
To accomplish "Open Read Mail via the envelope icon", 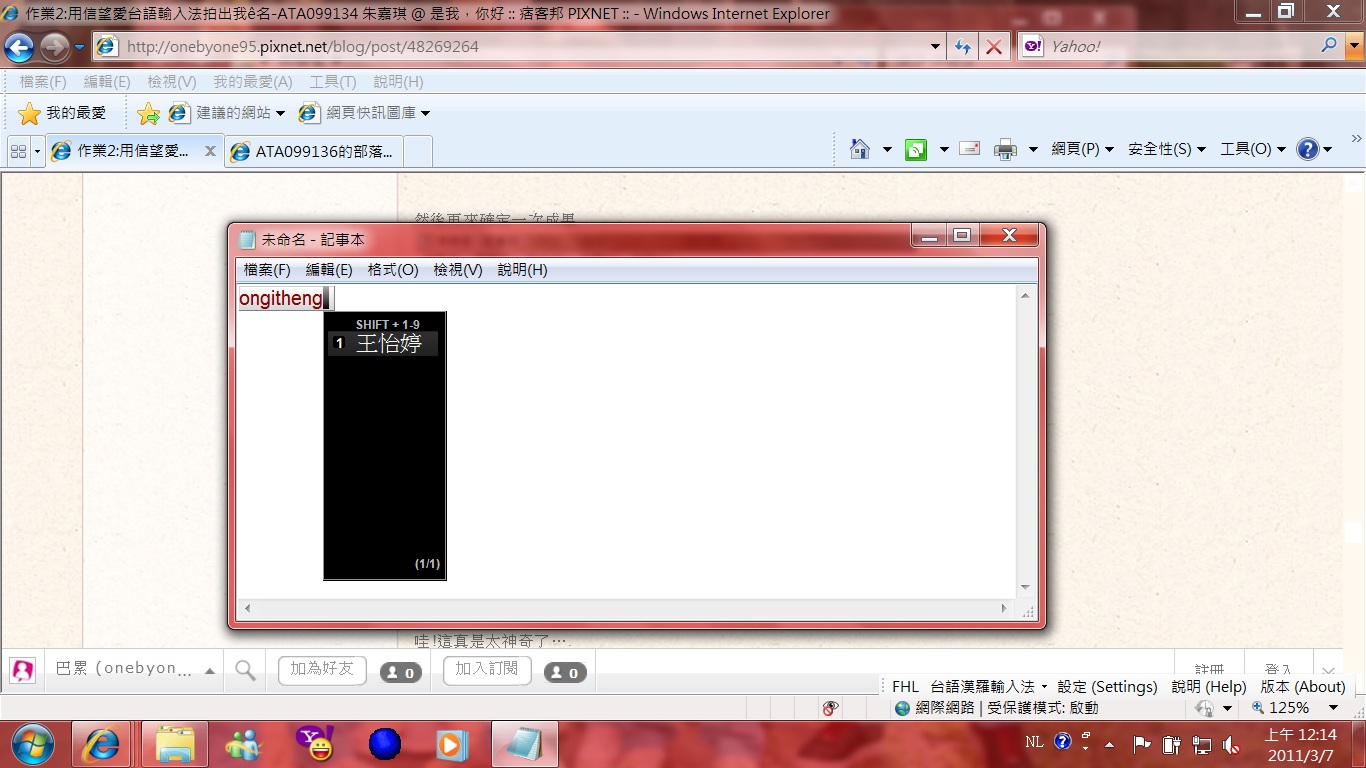I will 969,148.
